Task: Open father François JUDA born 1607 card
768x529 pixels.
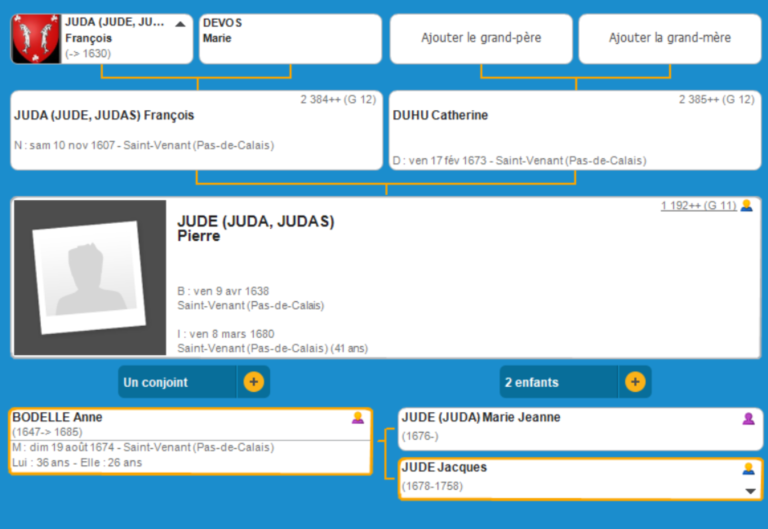Action: [x=196, y=130]
